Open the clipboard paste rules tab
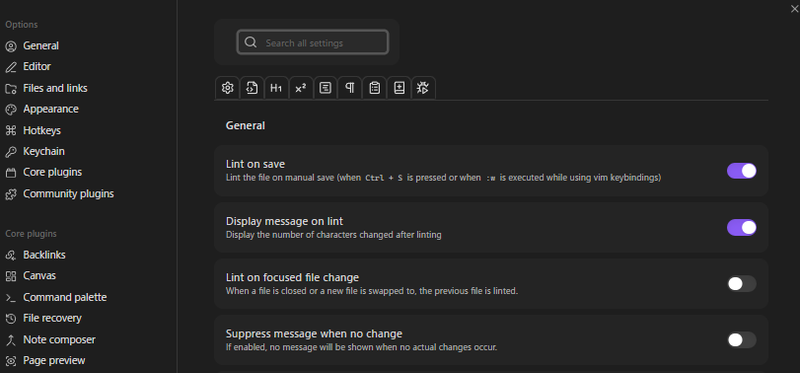Screen dimensions: 800x373 tap(374, 88)
